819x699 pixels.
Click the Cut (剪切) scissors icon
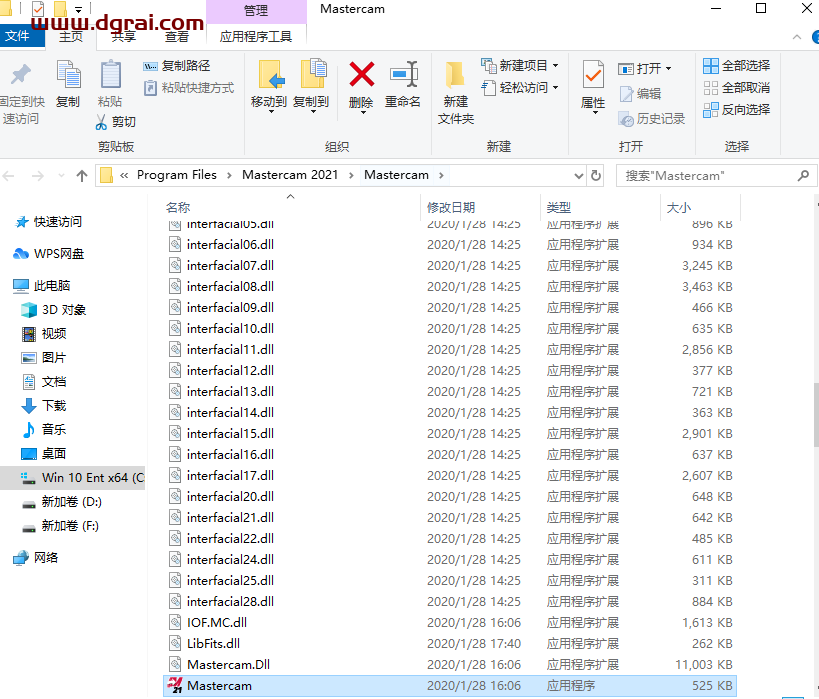tap(102, 122)
